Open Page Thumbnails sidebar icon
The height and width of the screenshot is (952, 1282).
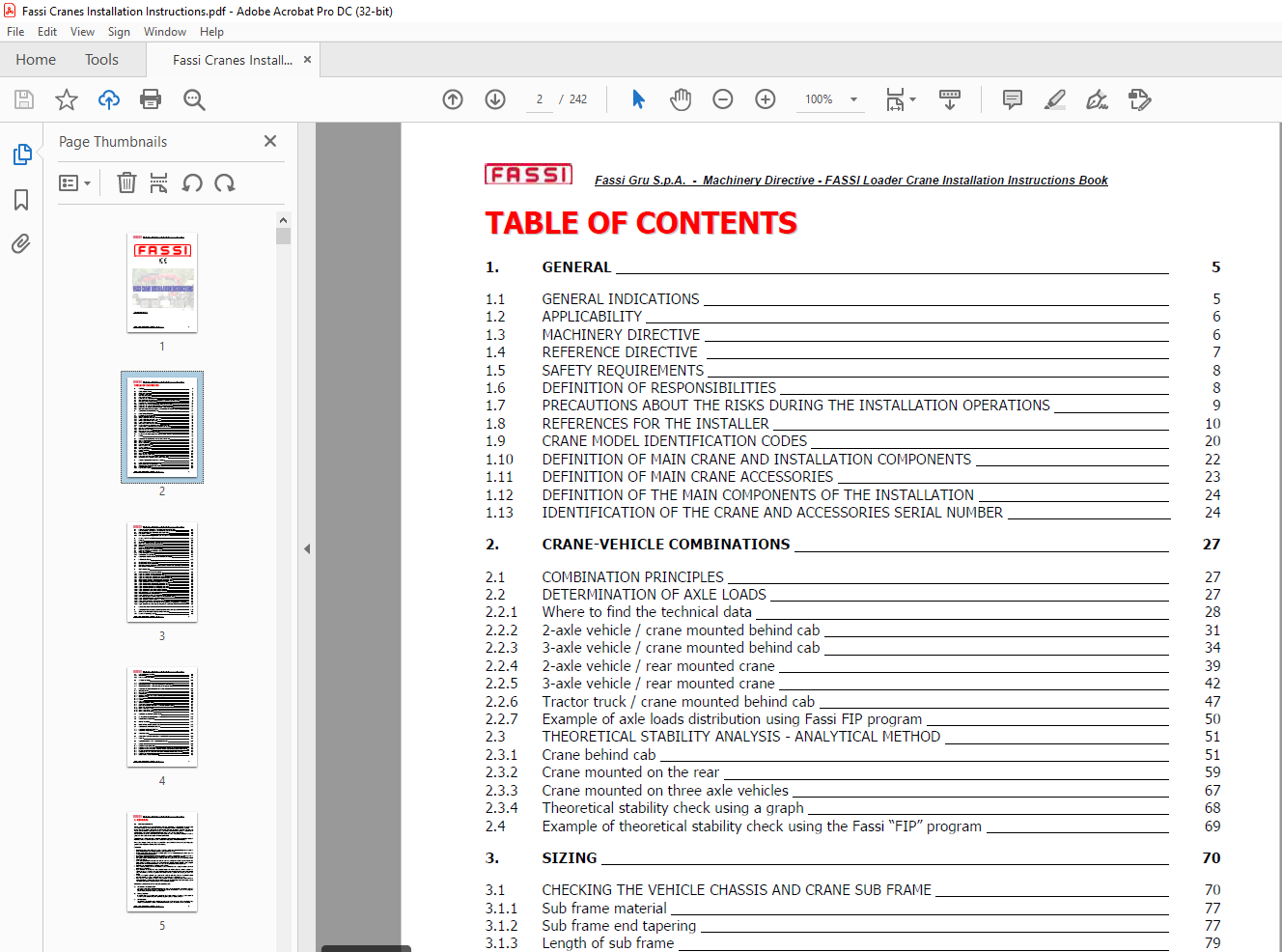click(22, 154)
